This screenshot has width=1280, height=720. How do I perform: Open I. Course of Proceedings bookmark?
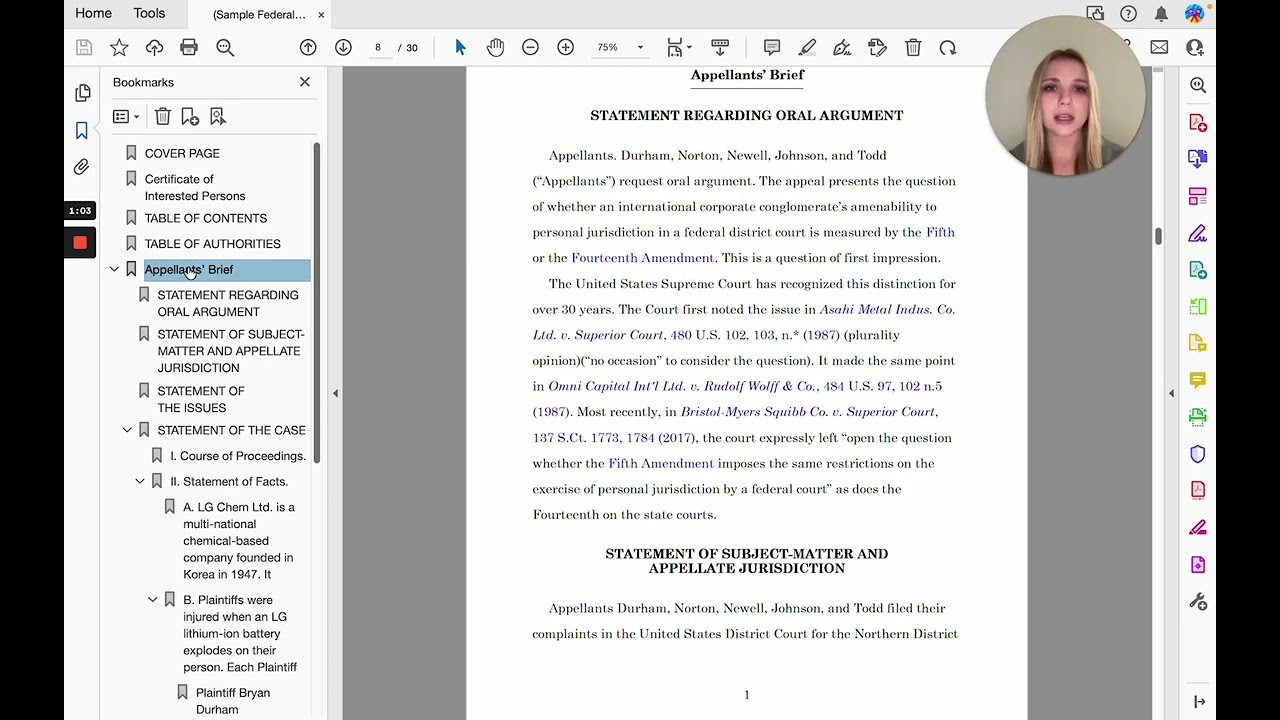(238, 456)
